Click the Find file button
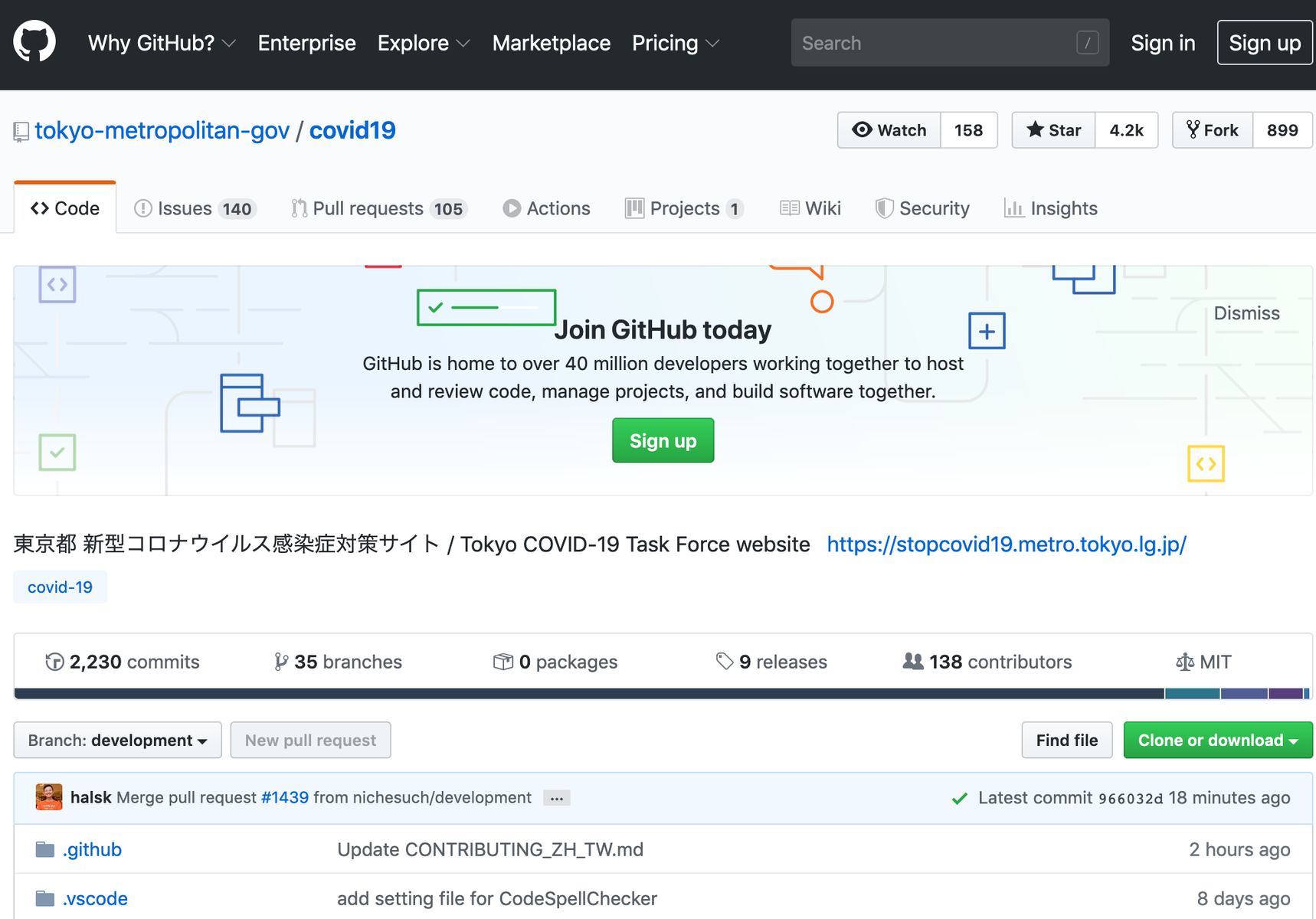 1066,740
